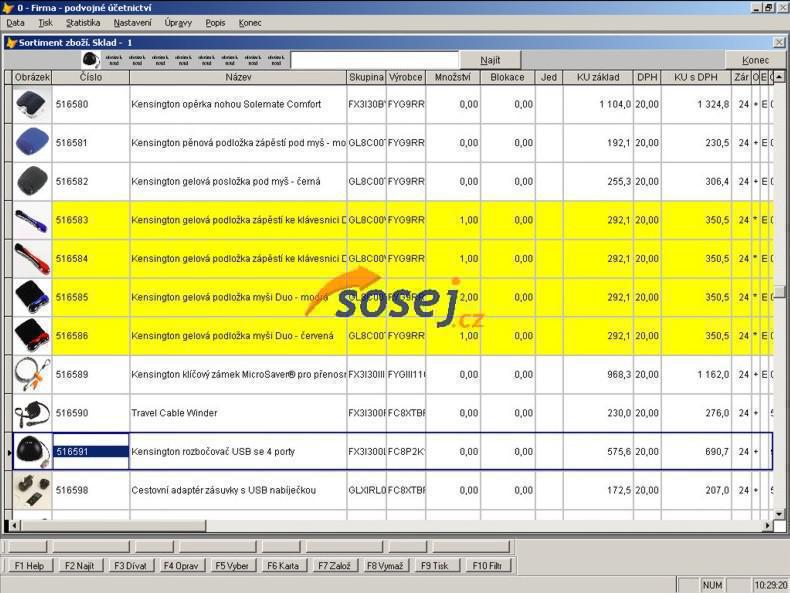Click the Najít search button

point(490,60)
